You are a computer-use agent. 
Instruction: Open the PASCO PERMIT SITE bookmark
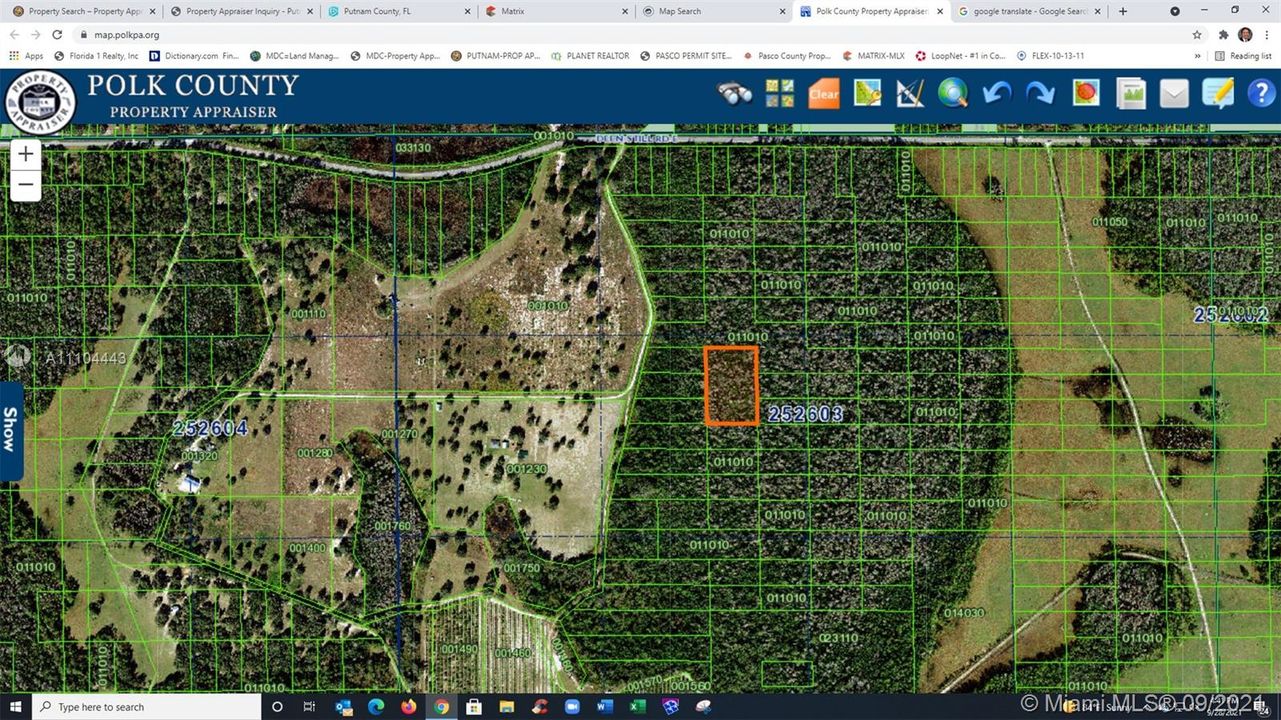tap(686, 56)
